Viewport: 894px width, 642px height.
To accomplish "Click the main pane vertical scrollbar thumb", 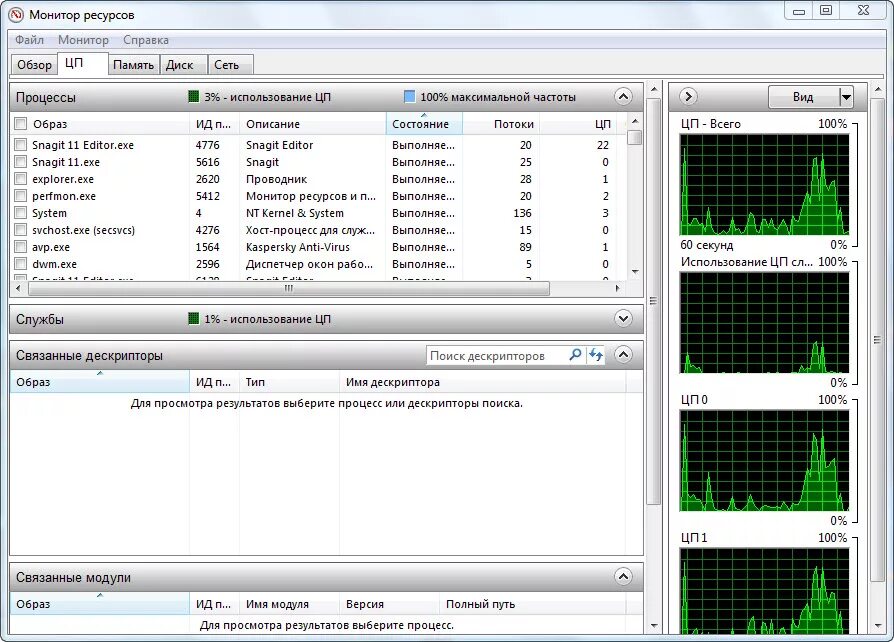I will click(x=653, y=300).
